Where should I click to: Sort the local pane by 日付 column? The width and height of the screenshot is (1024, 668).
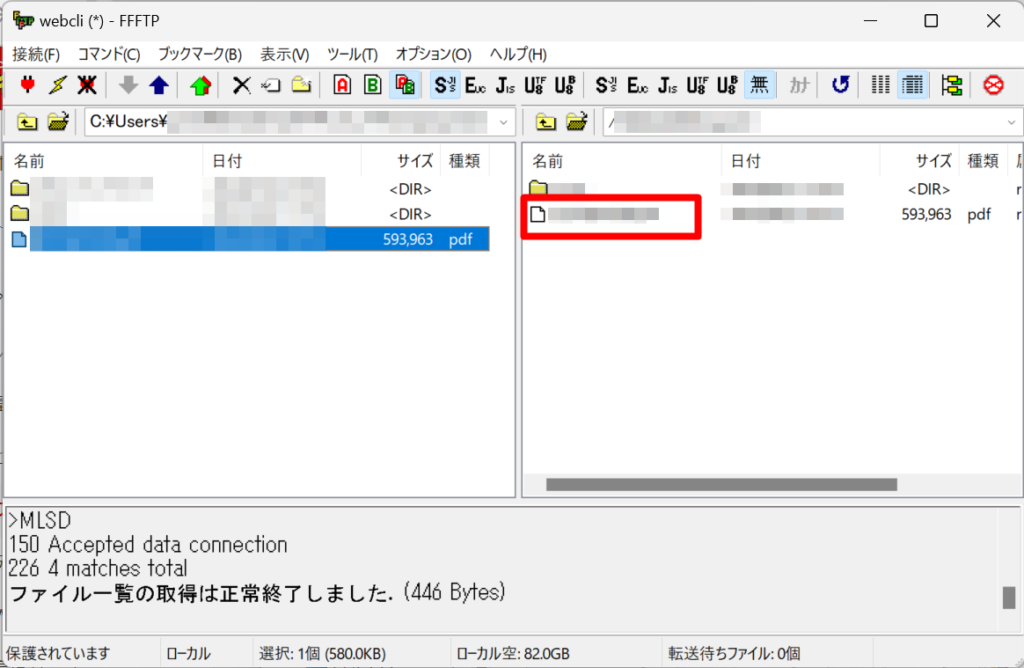click(x=282, y=161)
